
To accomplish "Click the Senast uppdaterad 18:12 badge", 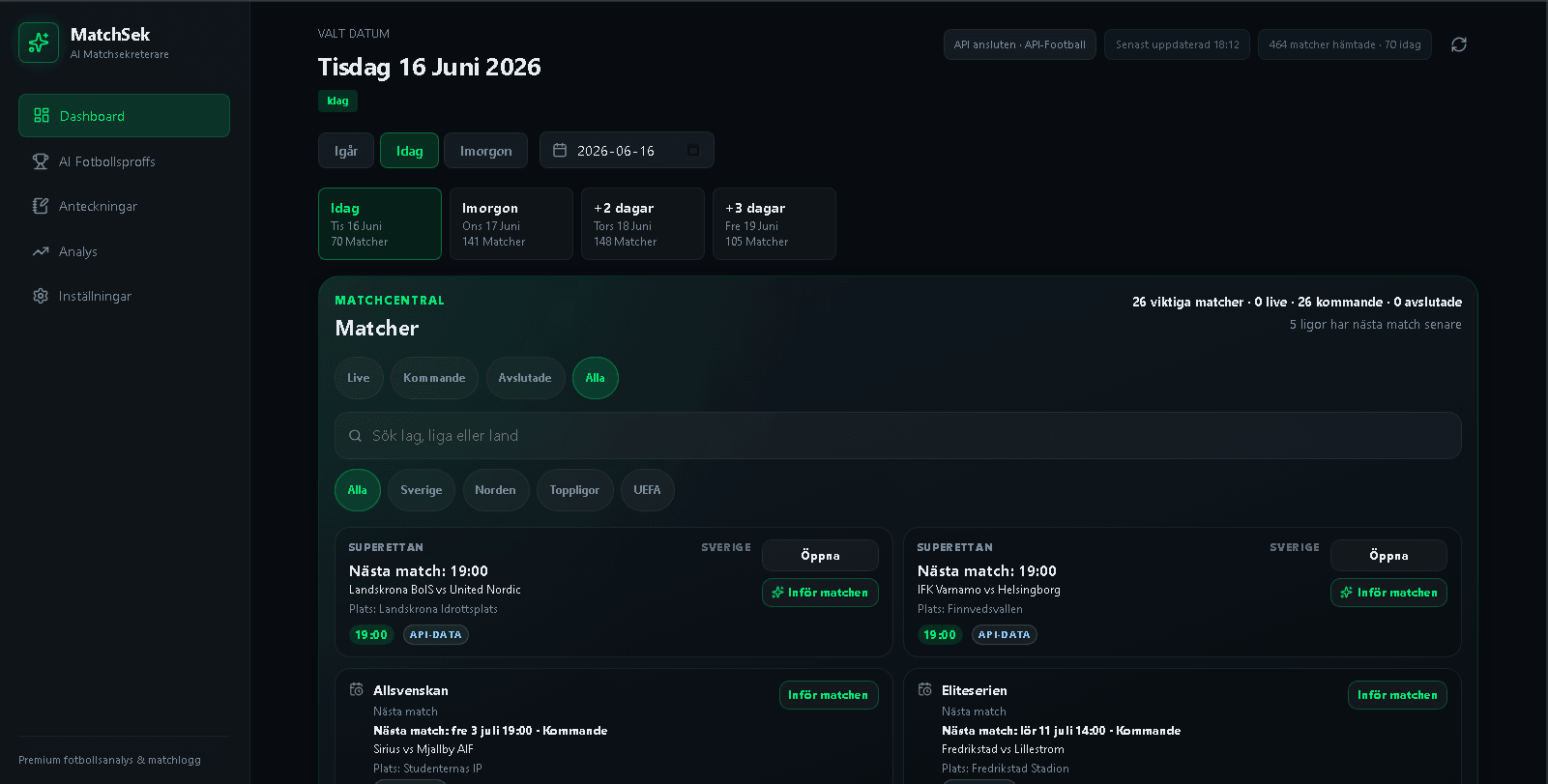I will [1177, 44].
